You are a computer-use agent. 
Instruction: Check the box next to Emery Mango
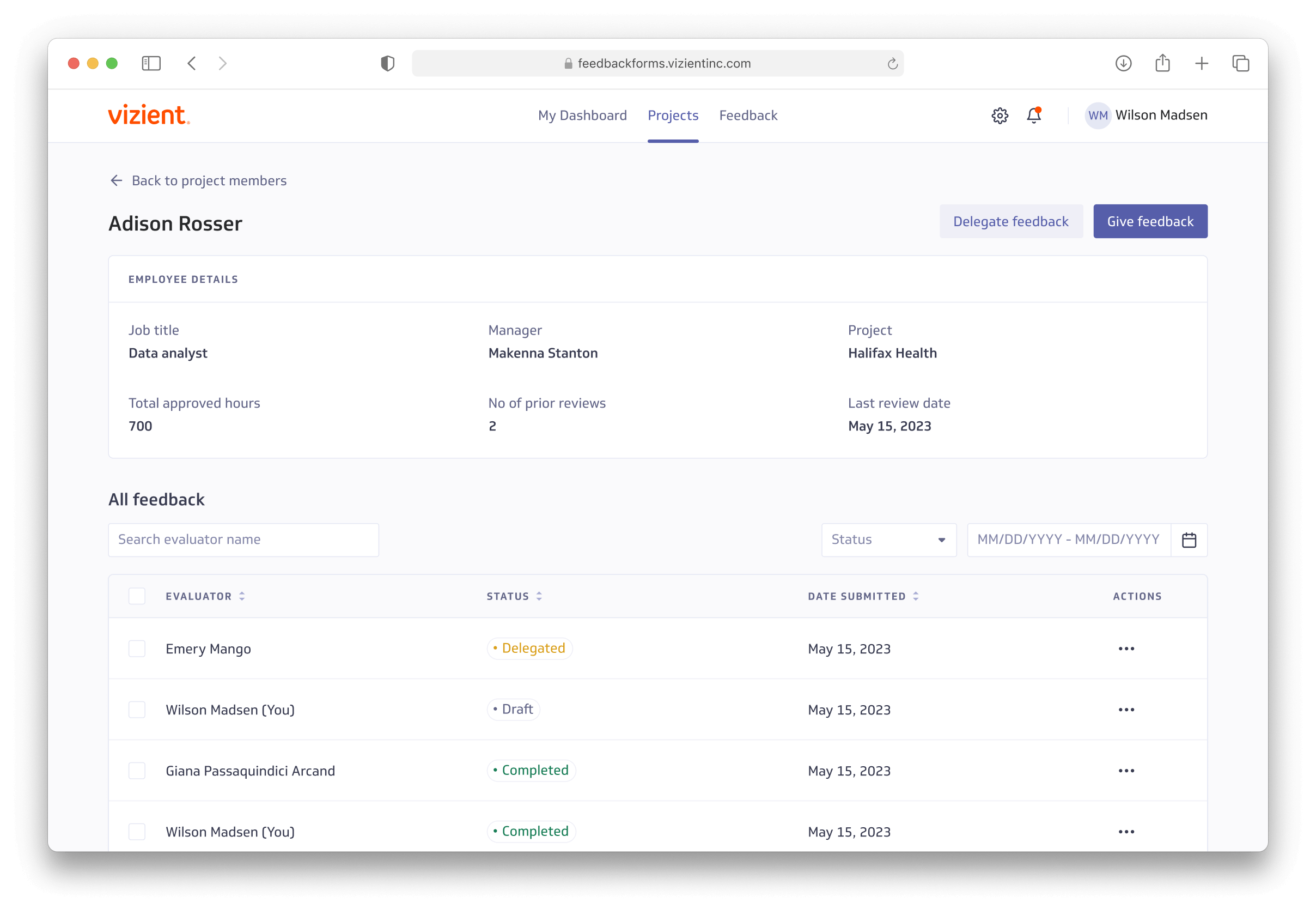pos(137,649)
